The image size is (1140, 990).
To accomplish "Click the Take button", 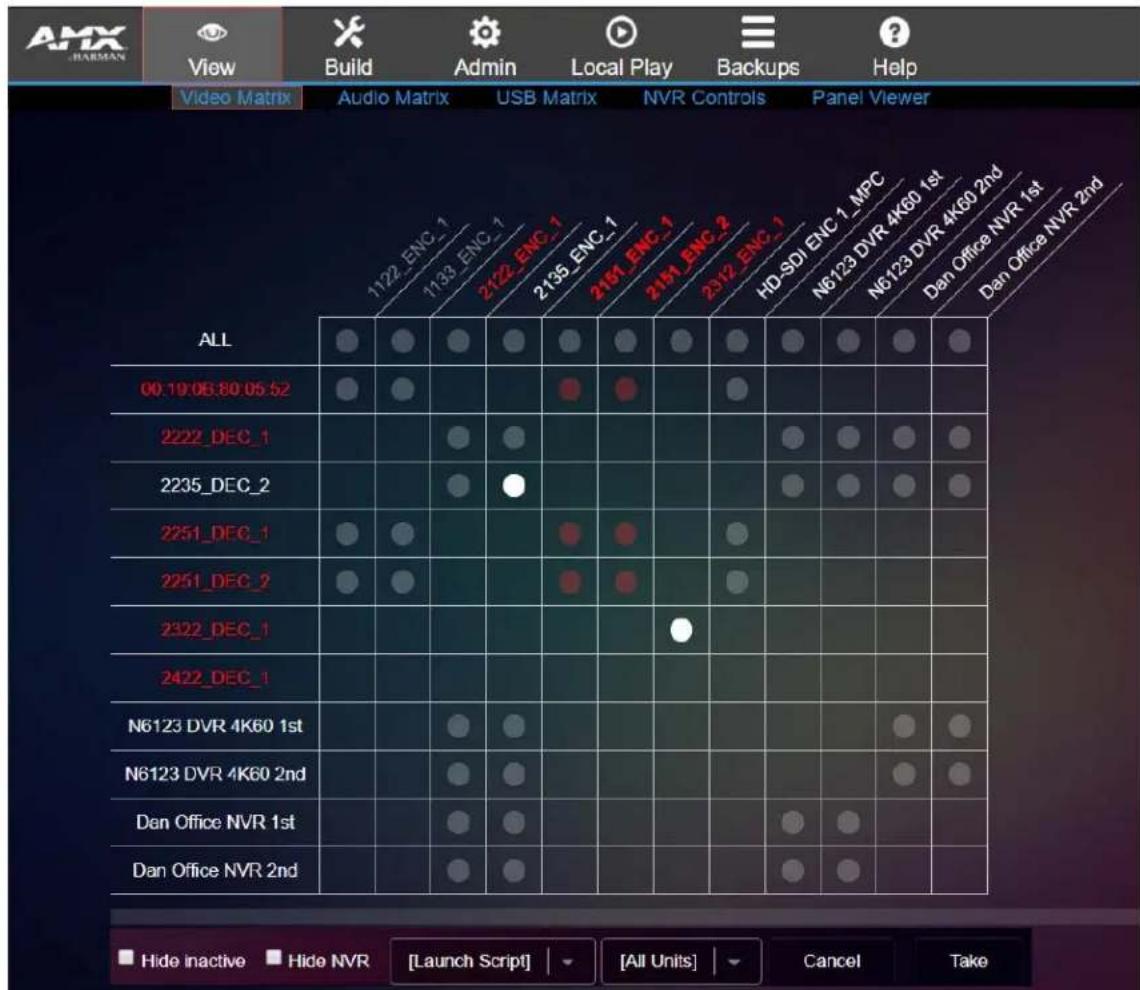I will point(968,961).
